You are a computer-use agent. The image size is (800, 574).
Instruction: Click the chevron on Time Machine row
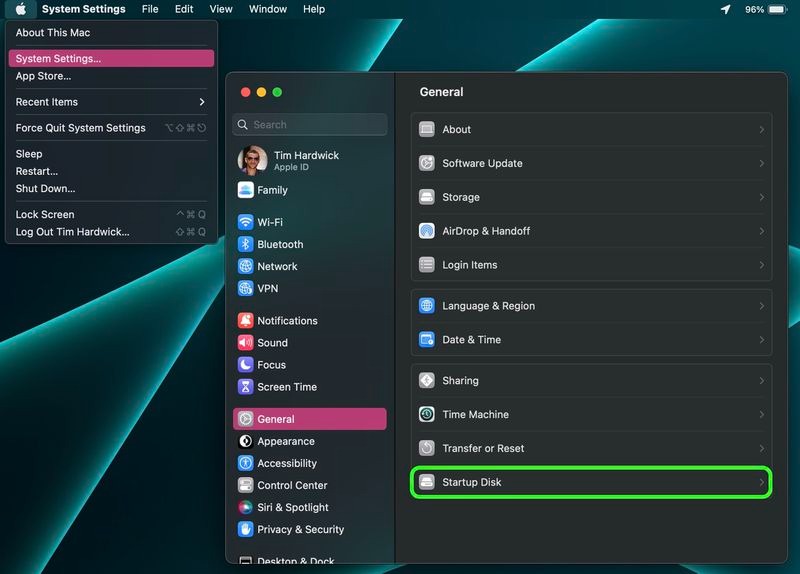[761, 414]
